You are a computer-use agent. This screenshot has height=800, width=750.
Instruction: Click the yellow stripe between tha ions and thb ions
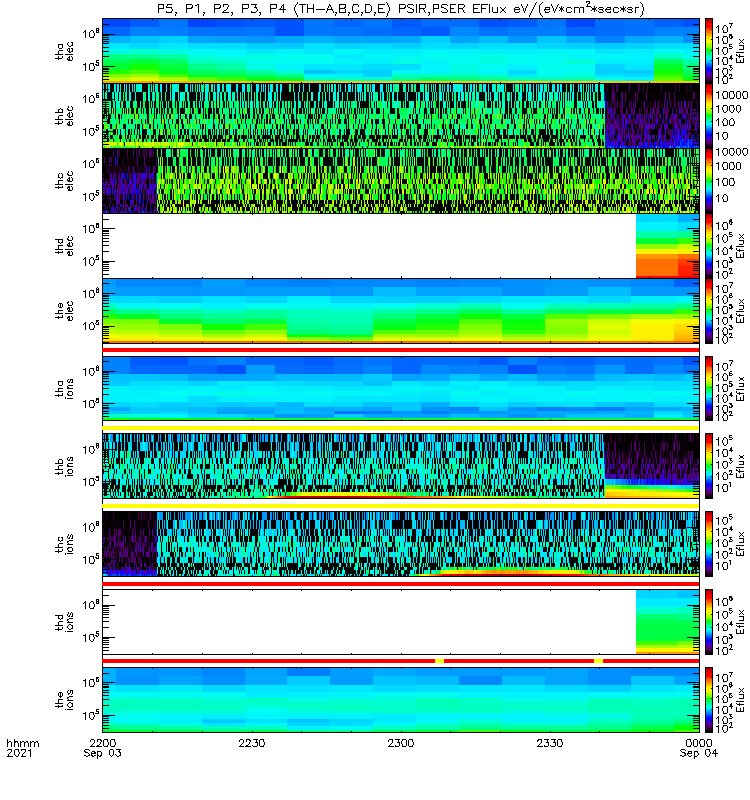[x=401, y=428]
